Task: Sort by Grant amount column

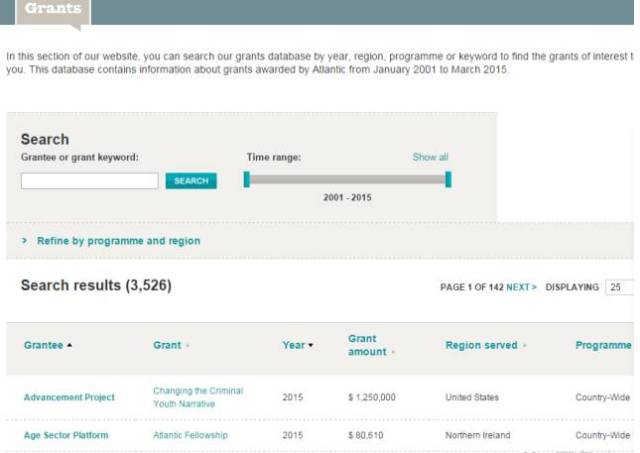Action: click(367, 345)
